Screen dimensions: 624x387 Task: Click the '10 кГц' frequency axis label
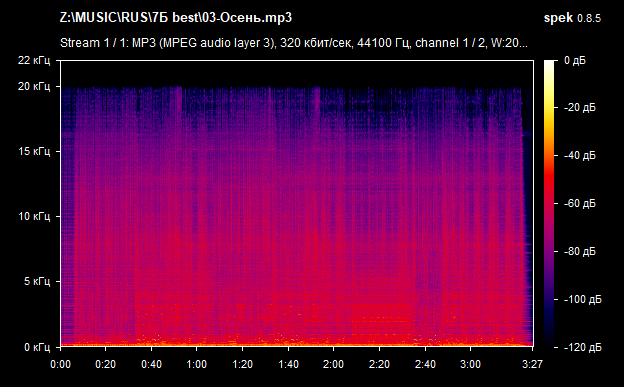[x=34, y=216]
